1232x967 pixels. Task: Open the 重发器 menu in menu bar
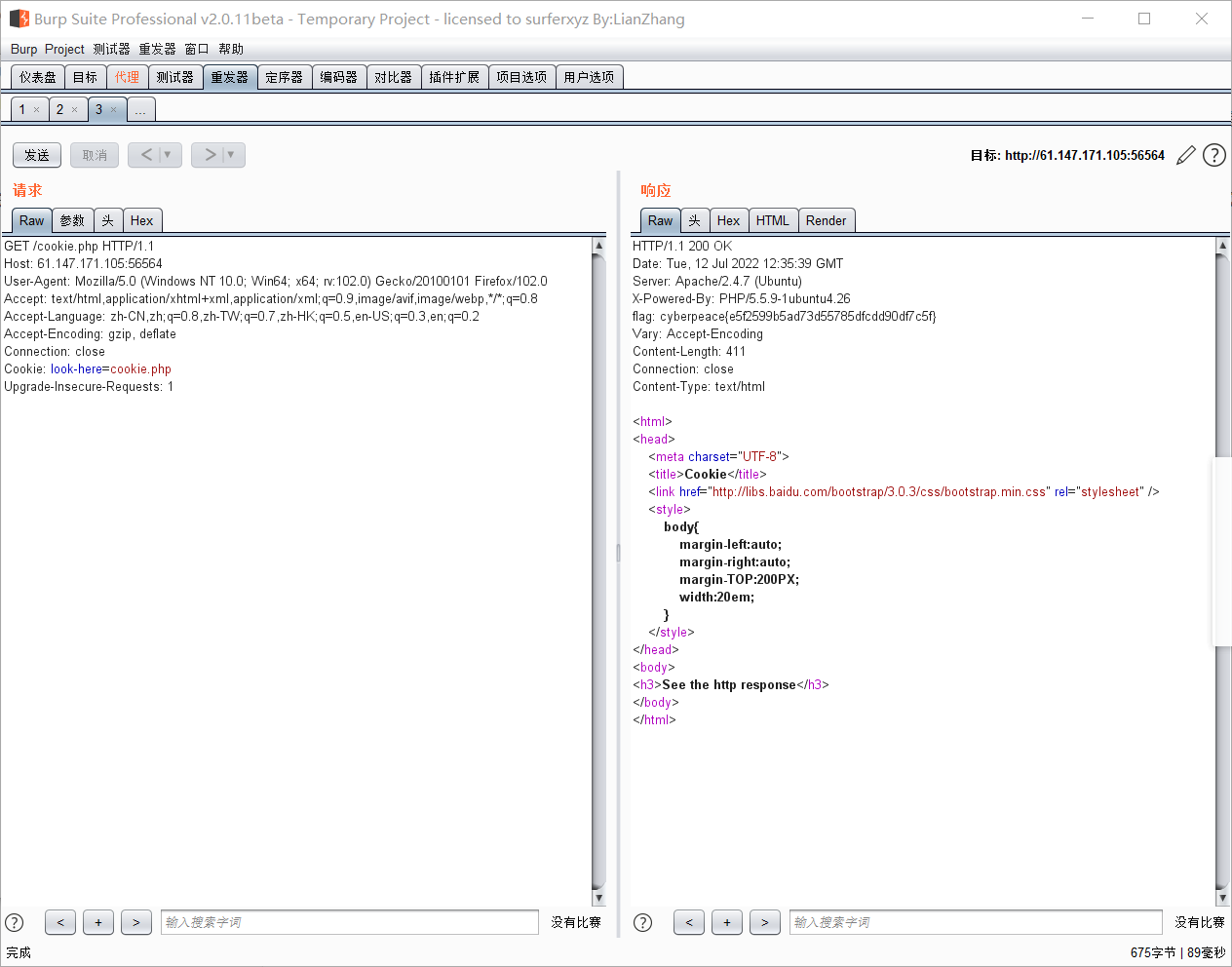(x=157, y=49)
